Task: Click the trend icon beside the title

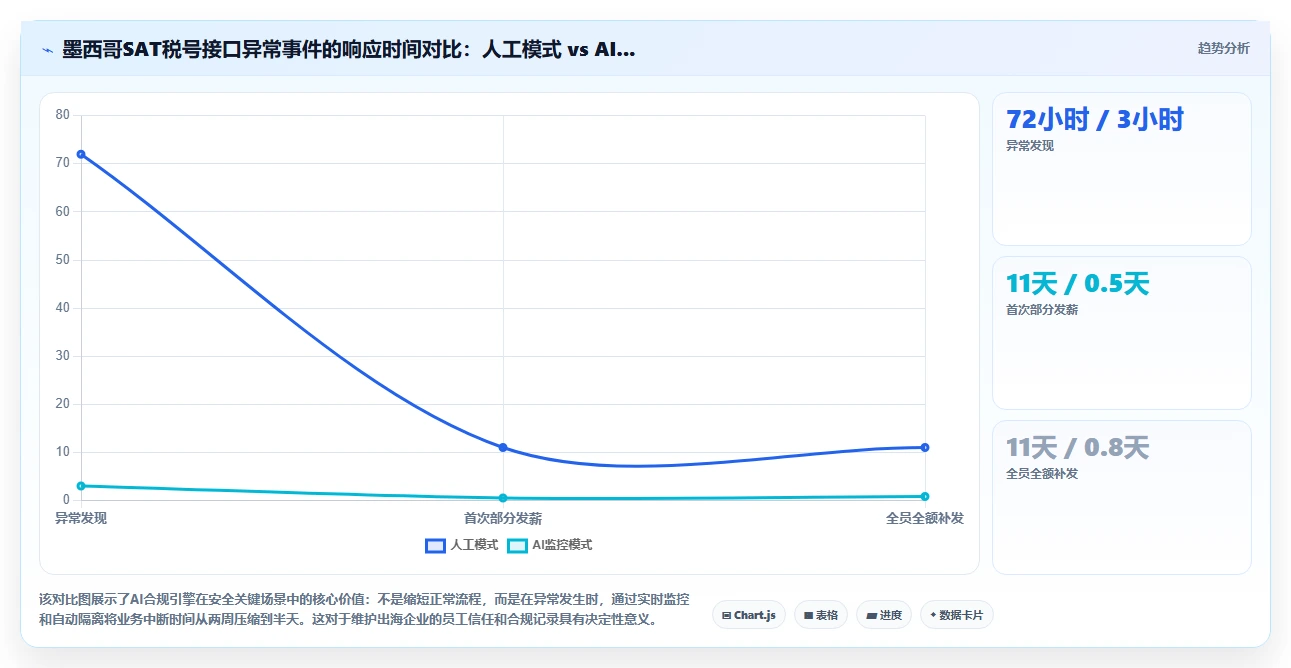Action: pos(47,49)
